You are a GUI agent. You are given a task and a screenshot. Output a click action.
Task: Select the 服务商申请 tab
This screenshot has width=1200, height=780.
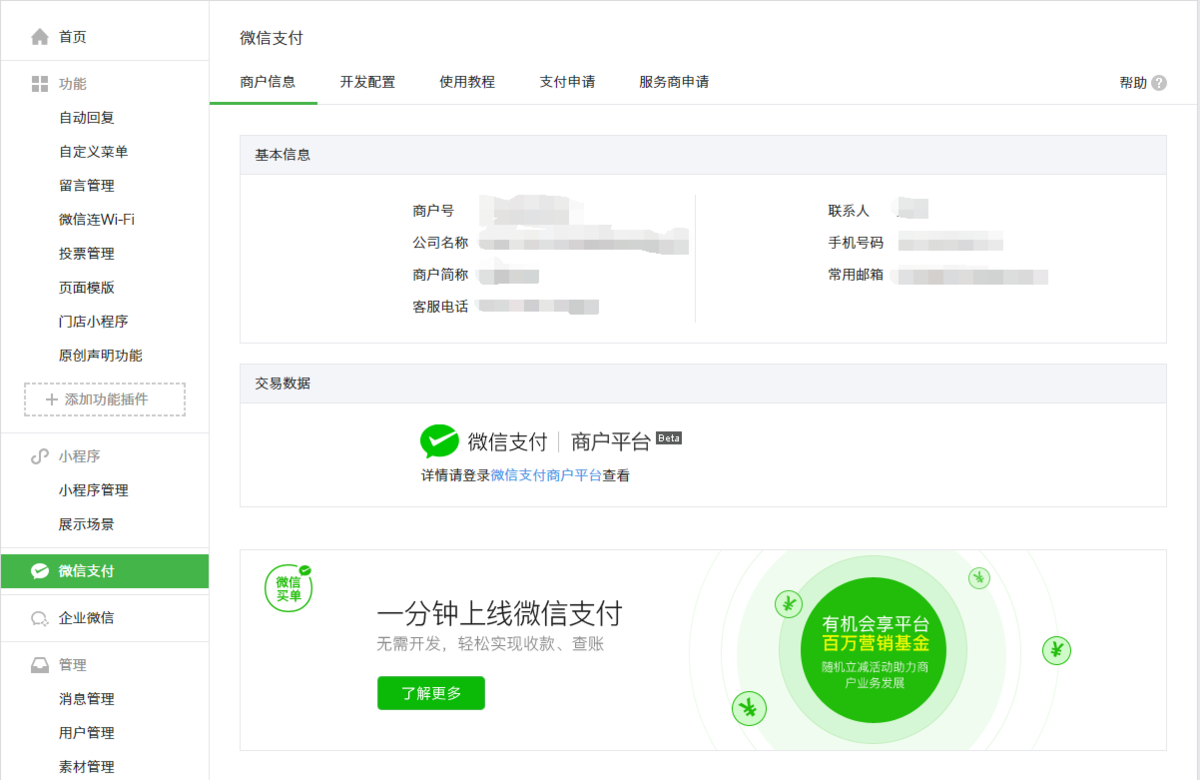click(x=674, y=82)
